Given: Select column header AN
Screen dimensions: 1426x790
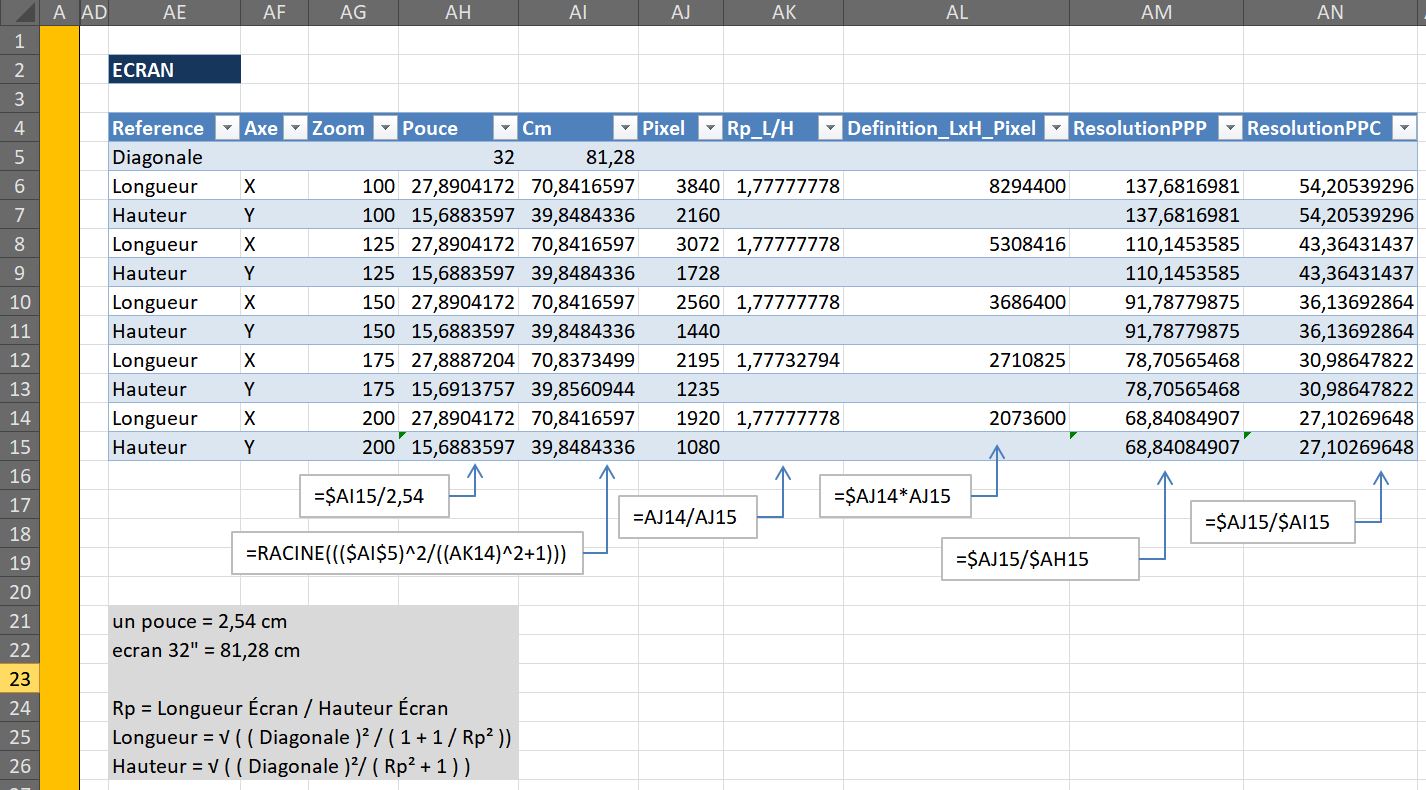Looking at the screenshot, I should click(1331, 12).
